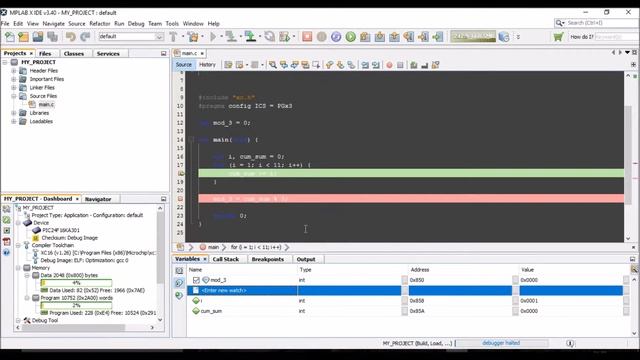Screen dimensions: 640x360
Task: Toggle the History view button in editor
Action: (207, 65)
